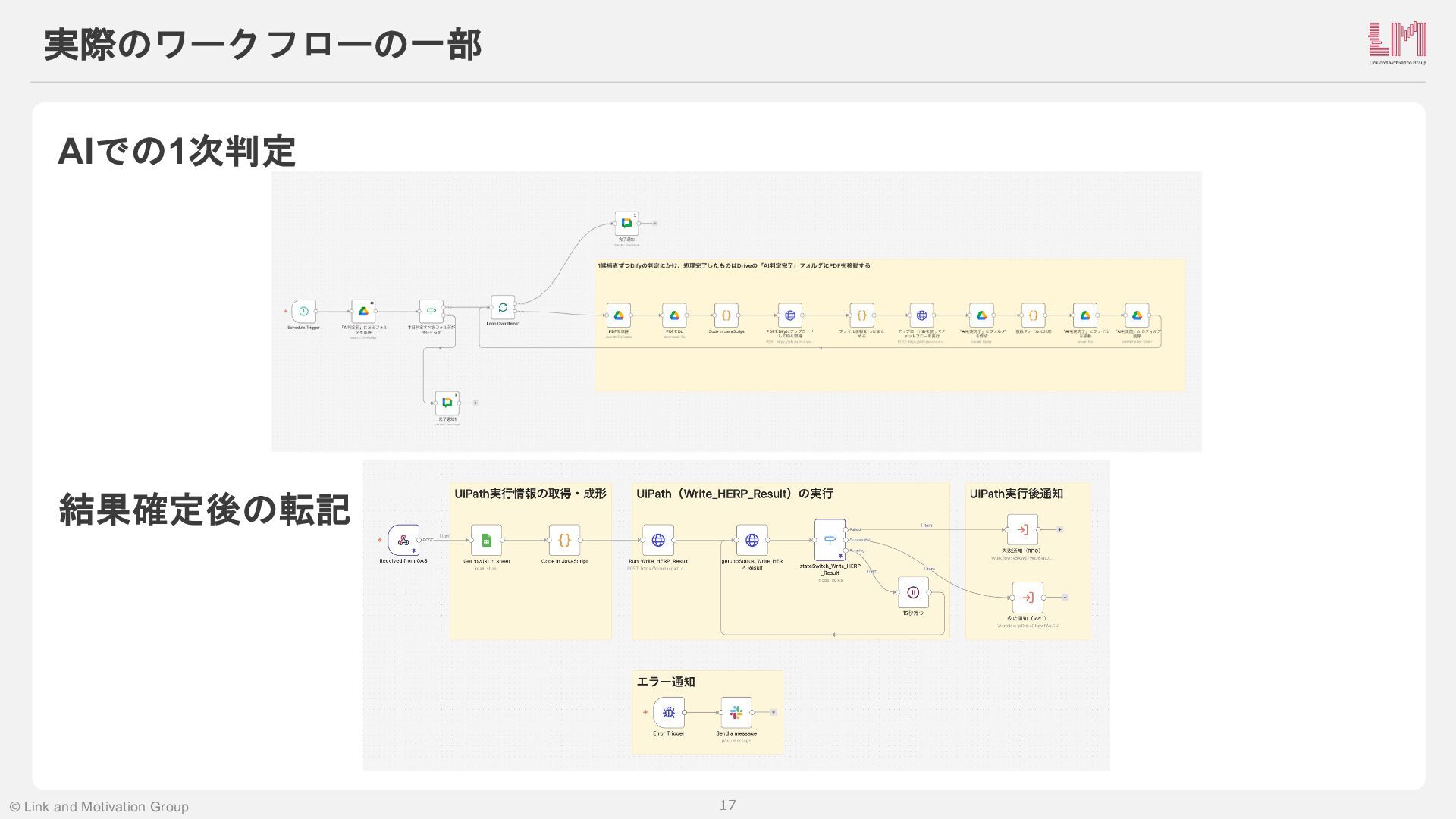Click the 失敗通知 (RPO) workflow node

(x=1022, y=529)
